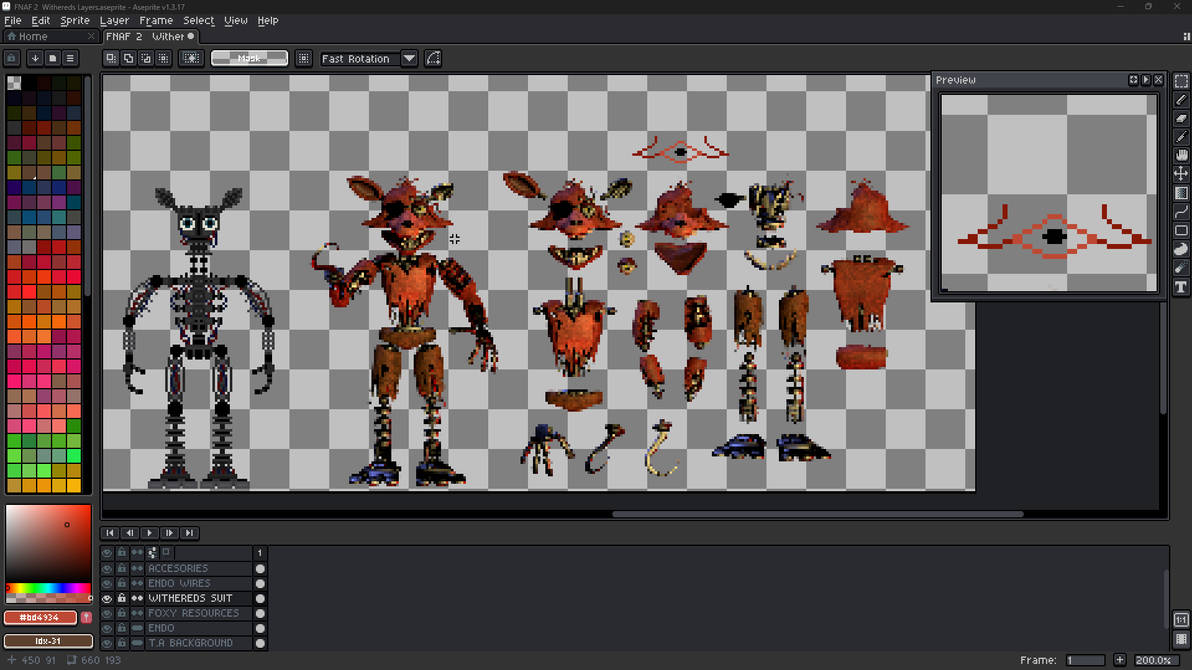This screenshot has width=1192, height=670.
Task: Select the Pencil tool
Action: [1181, 100]
